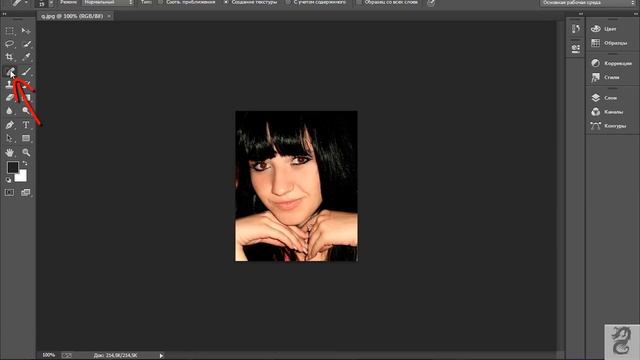Change the screen mode

click(26, 192)
